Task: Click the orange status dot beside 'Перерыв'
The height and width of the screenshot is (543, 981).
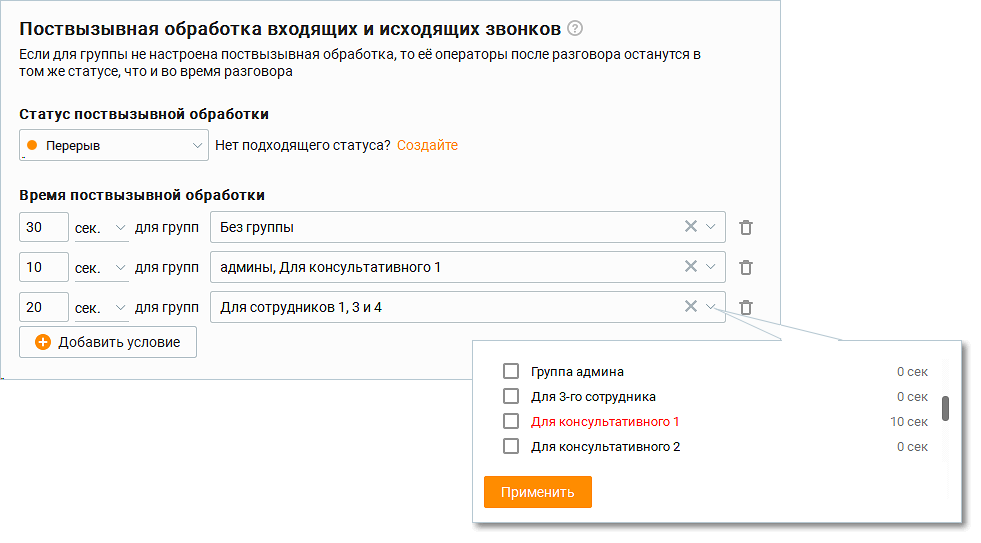Action: coord(33,145)
